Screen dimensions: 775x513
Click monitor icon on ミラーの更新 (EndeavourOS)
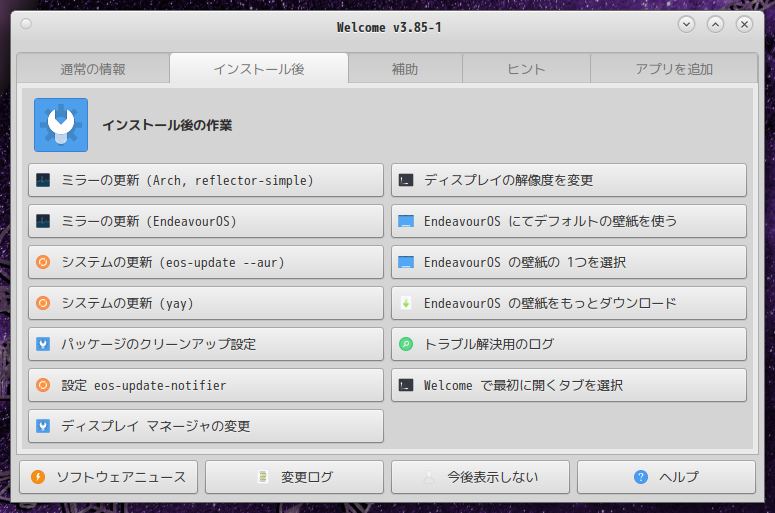click(x=43, y=221)
